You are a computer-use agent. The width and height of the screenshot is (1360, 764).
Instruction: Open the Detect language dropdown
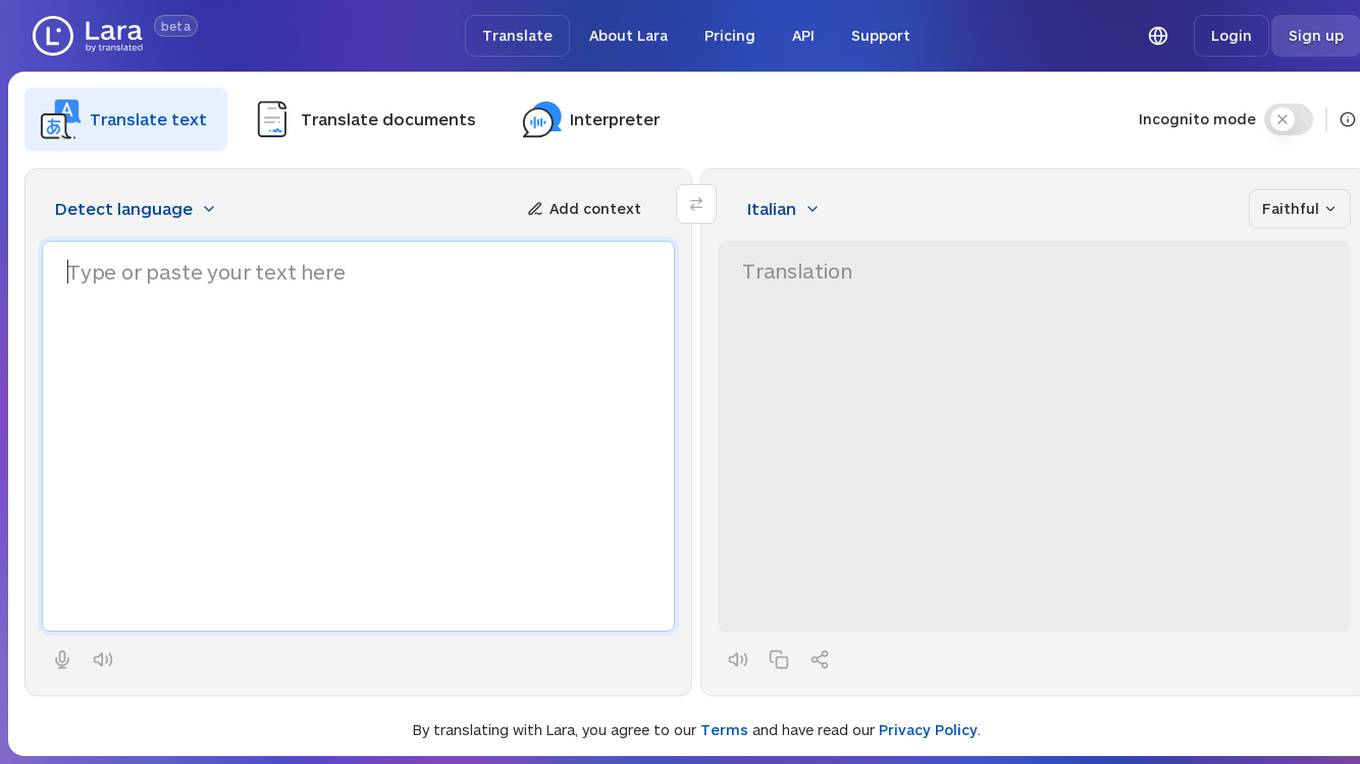[x=135, y=209]
